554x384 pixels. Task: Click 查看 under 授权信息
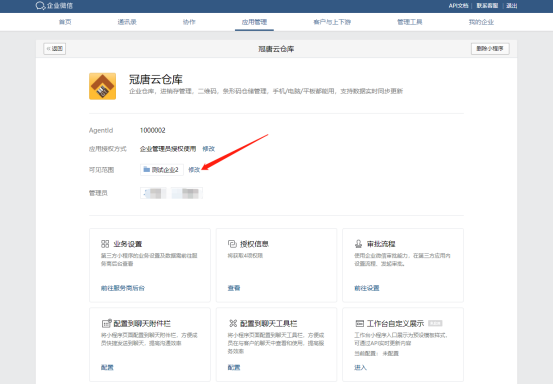click(234, 288)
